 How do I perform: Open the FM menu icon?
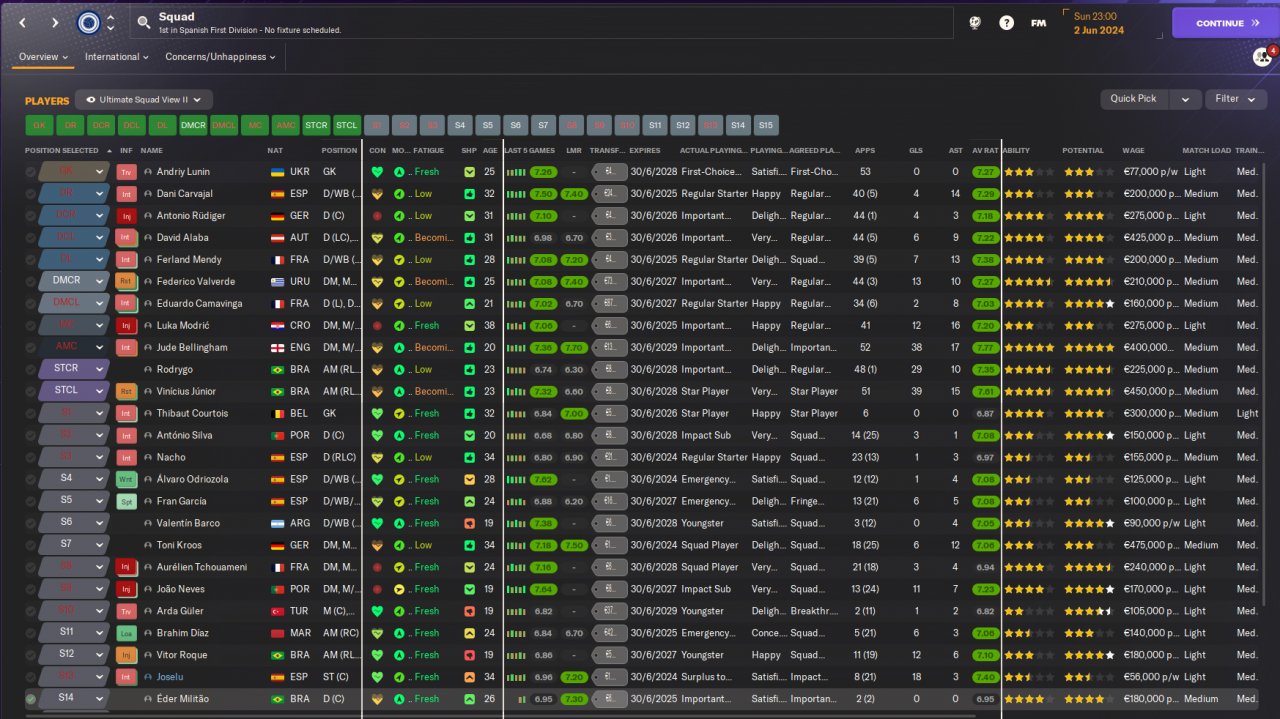coord(1038,22)
